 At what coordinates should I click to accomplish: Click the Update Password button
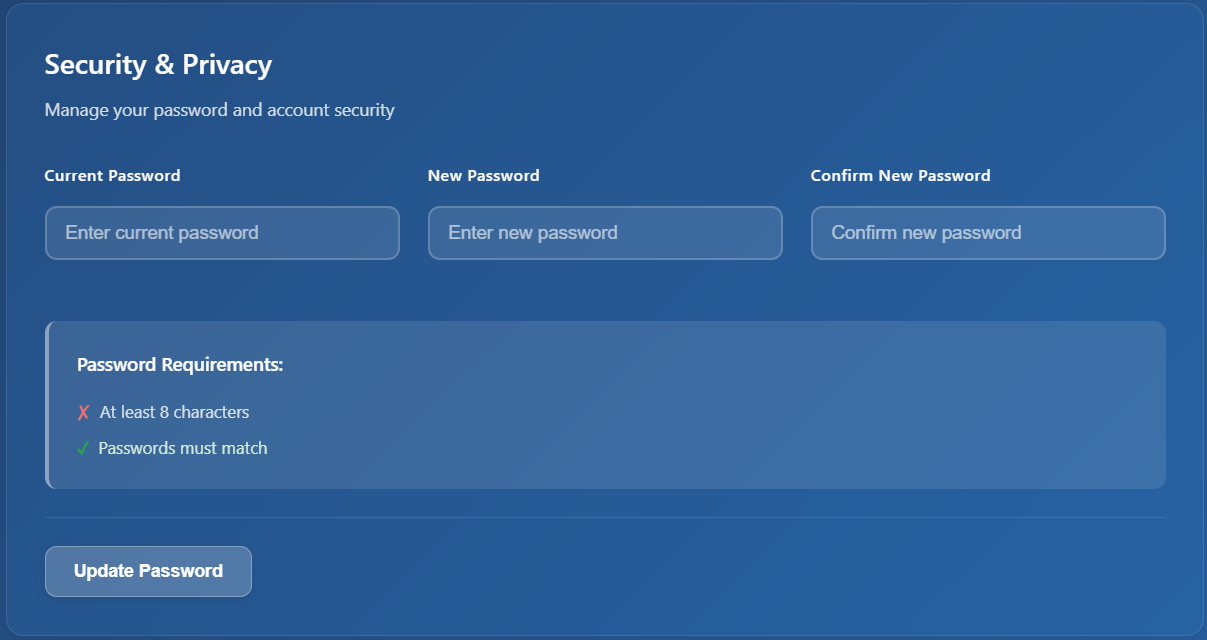pos(147,570)
